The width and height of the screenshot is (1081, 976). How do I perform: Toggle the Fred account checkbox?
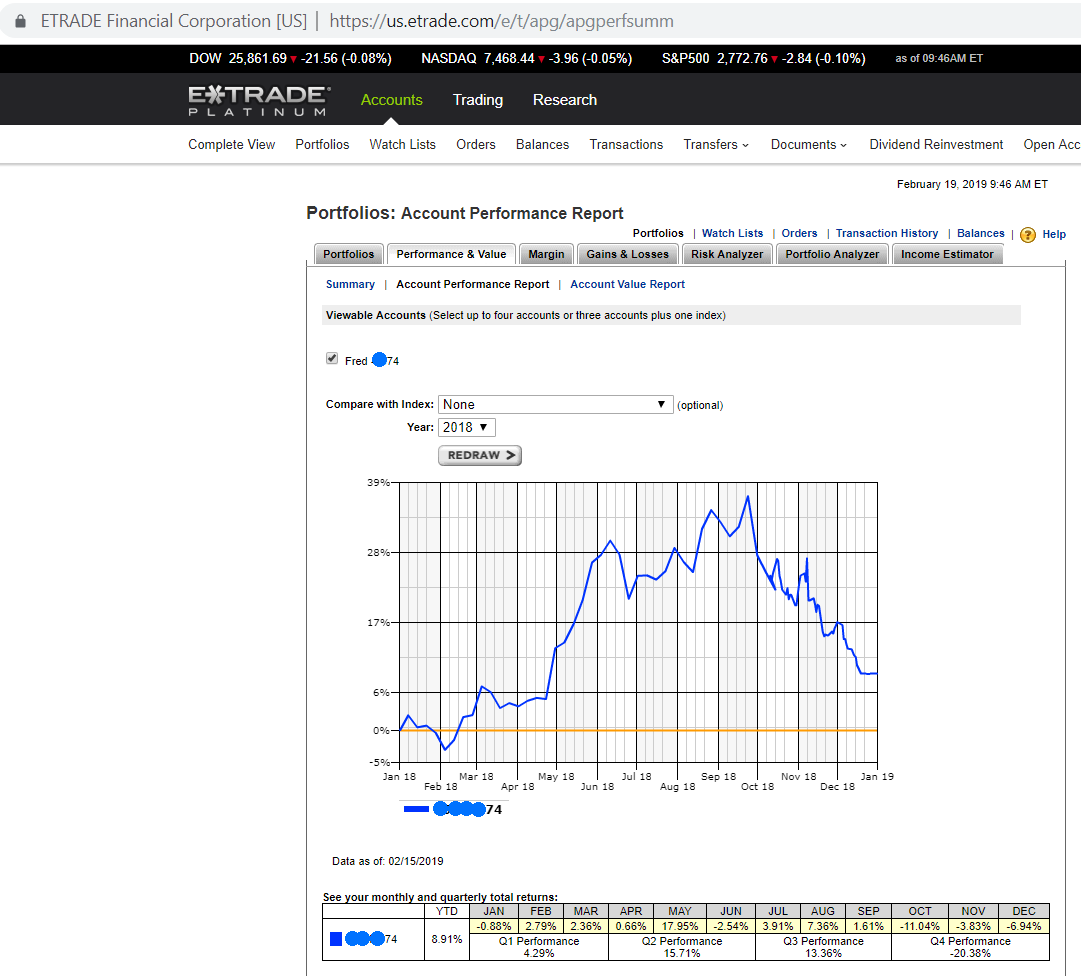pos(332,359)
